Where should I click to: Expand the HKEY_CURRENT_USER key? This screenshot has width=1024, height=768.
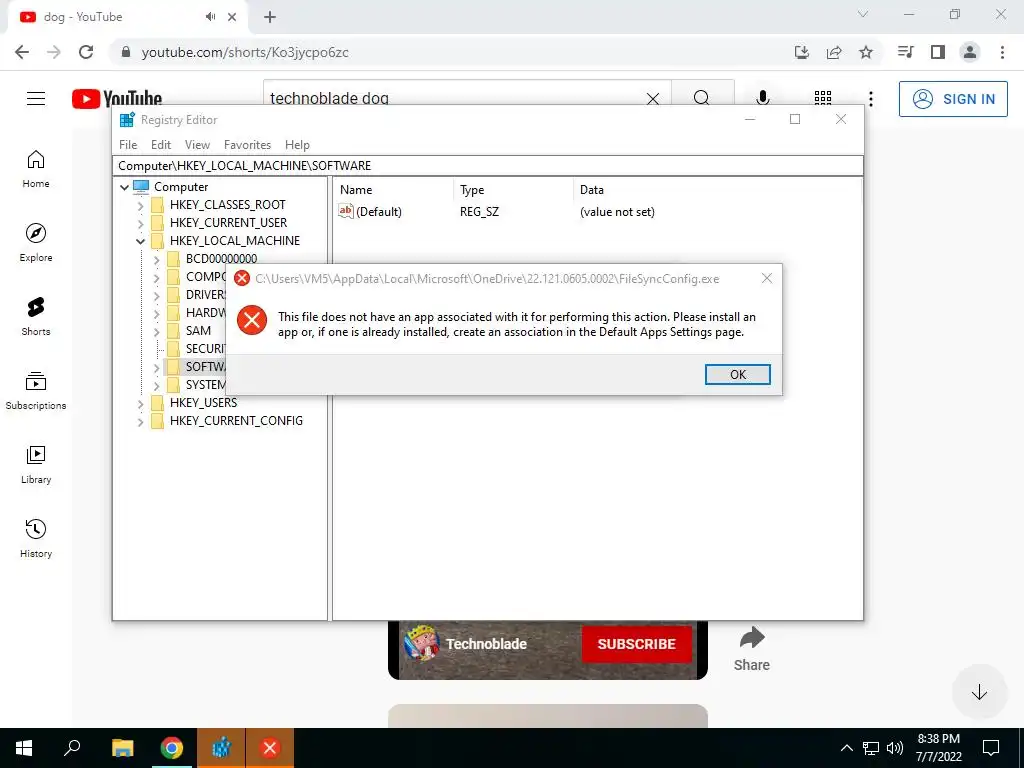[140, 223]
